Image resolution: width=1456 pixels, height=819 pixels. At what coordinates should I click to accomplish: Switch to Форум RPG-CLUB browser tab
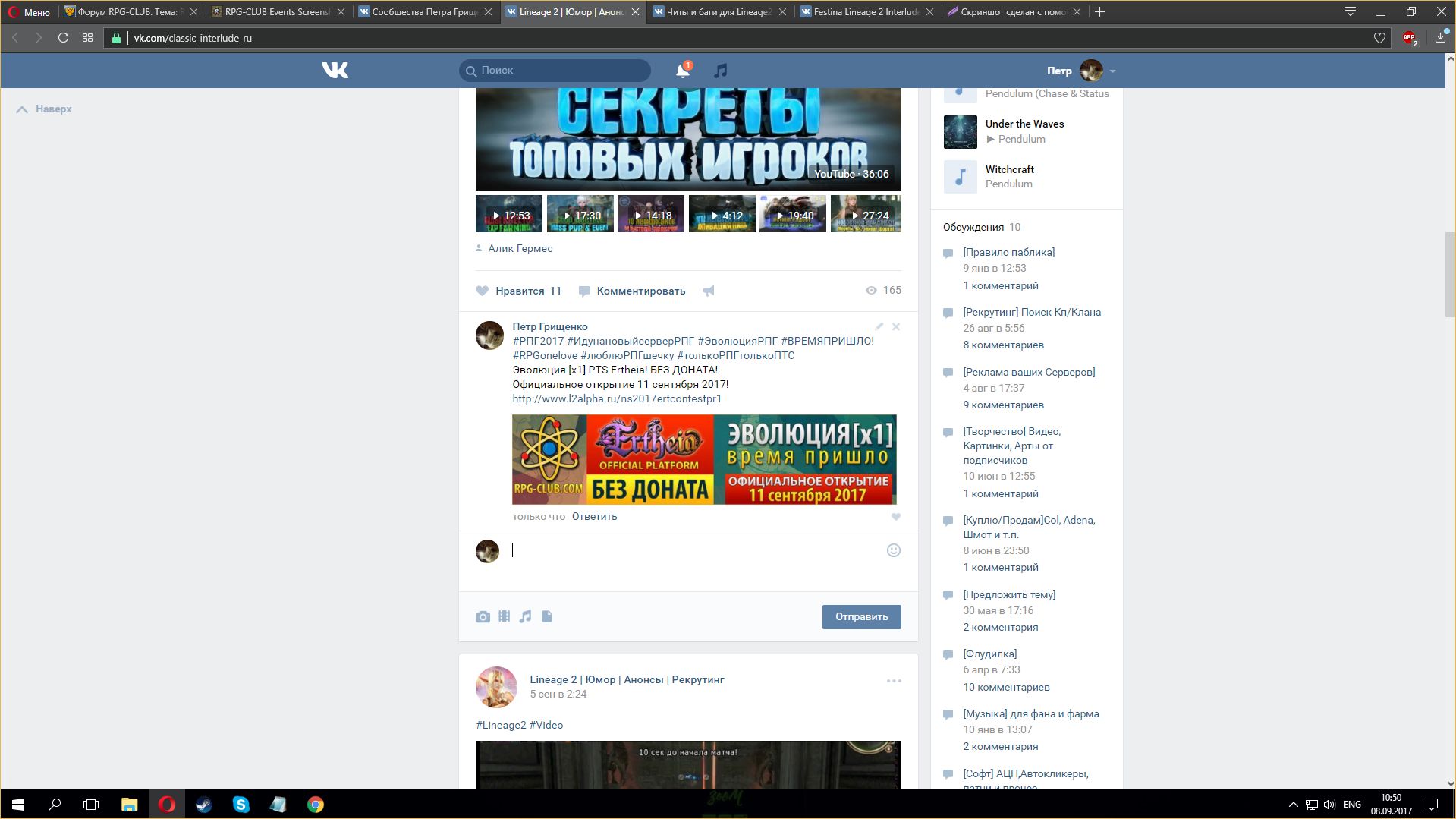[131, 11]
